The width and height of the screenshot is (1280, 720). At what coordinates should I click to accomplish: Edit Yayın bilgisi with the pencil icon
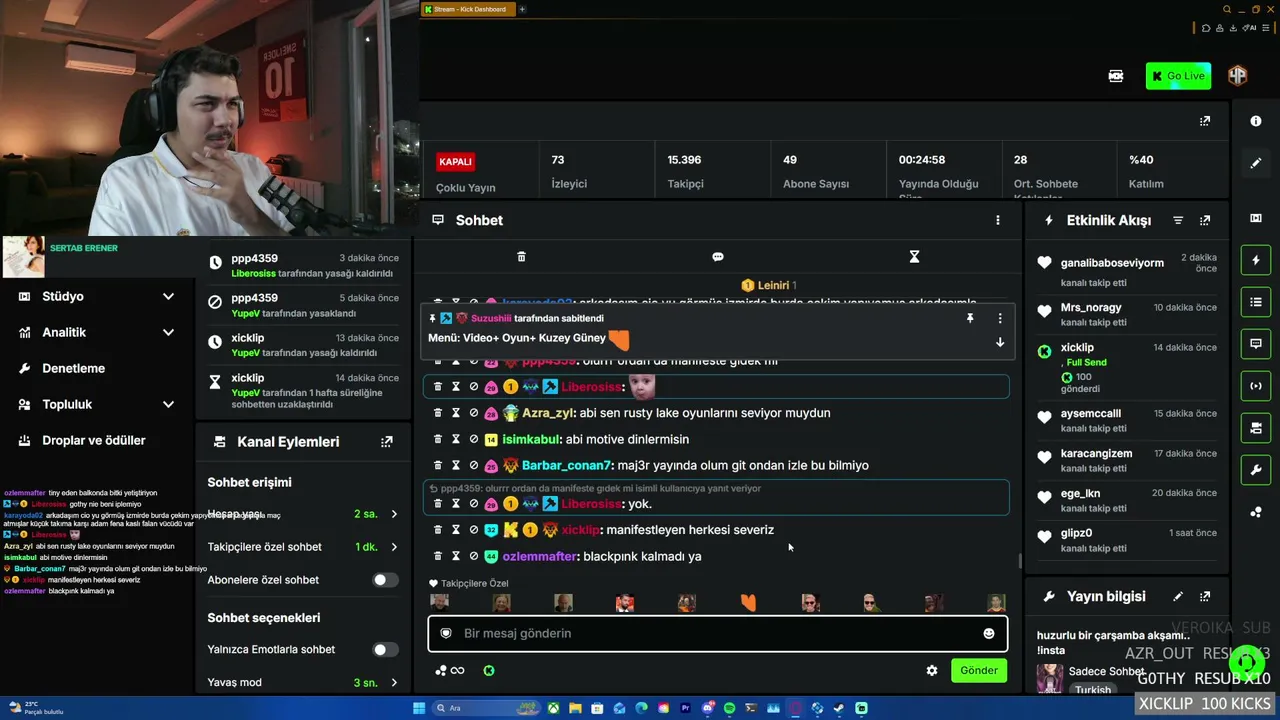coord(1178,597)
